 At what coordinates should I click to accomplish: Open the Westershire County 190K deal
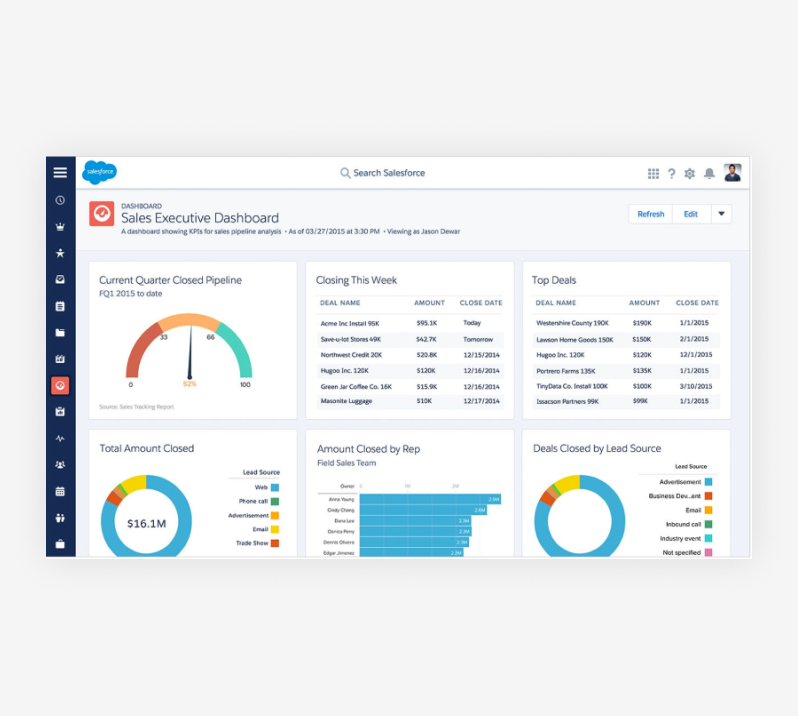[573, 323]
